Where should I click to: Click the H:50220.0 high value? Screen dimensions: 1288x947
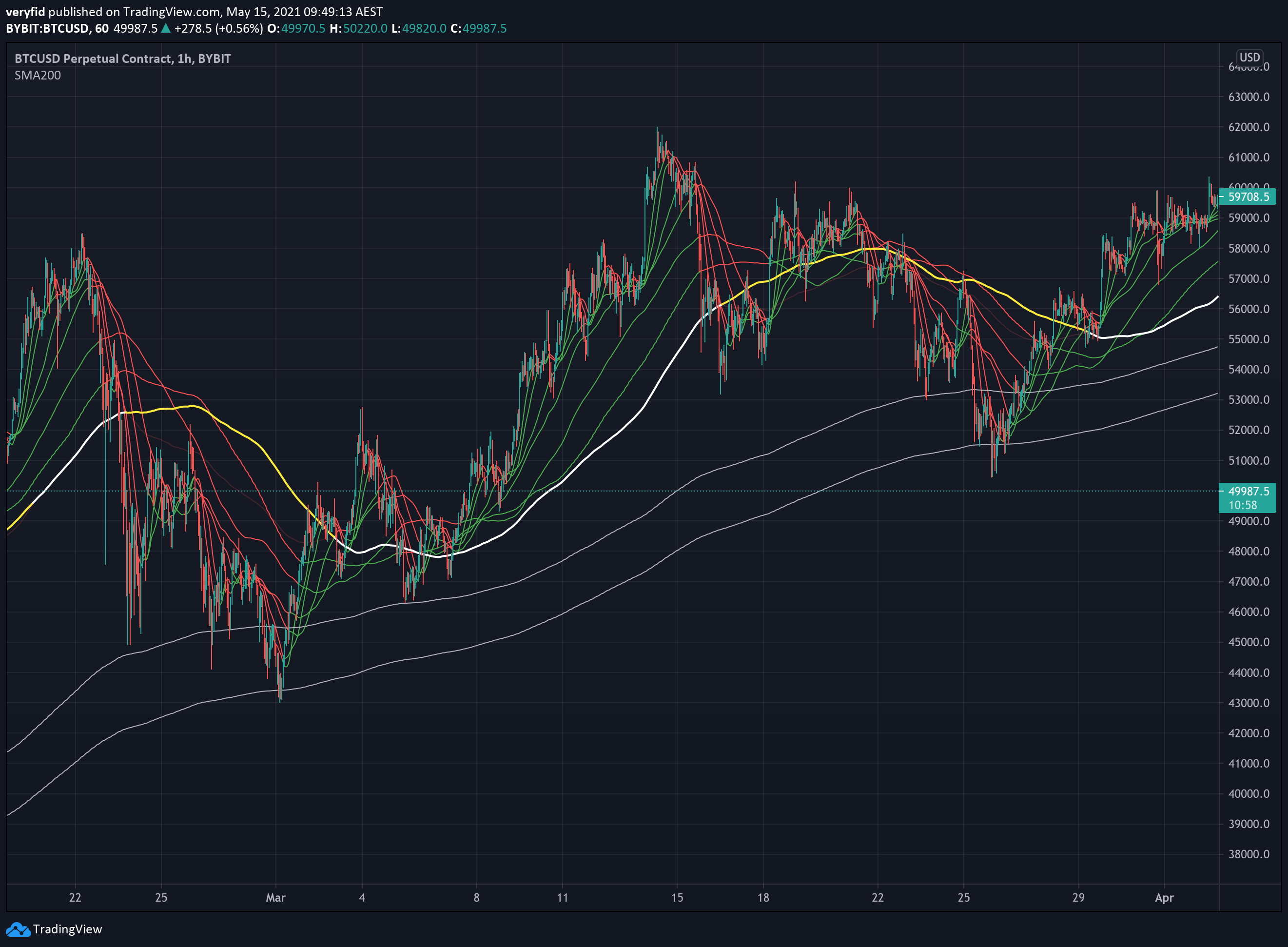[x=359, y=29]
